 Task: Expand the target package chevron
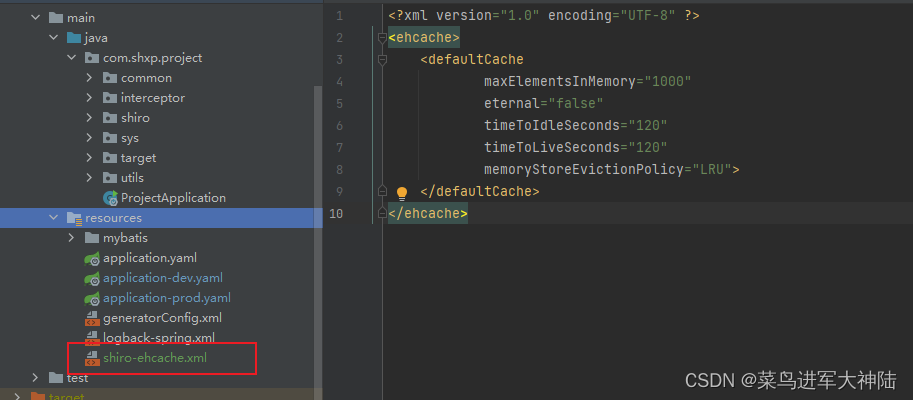[89, 158]
